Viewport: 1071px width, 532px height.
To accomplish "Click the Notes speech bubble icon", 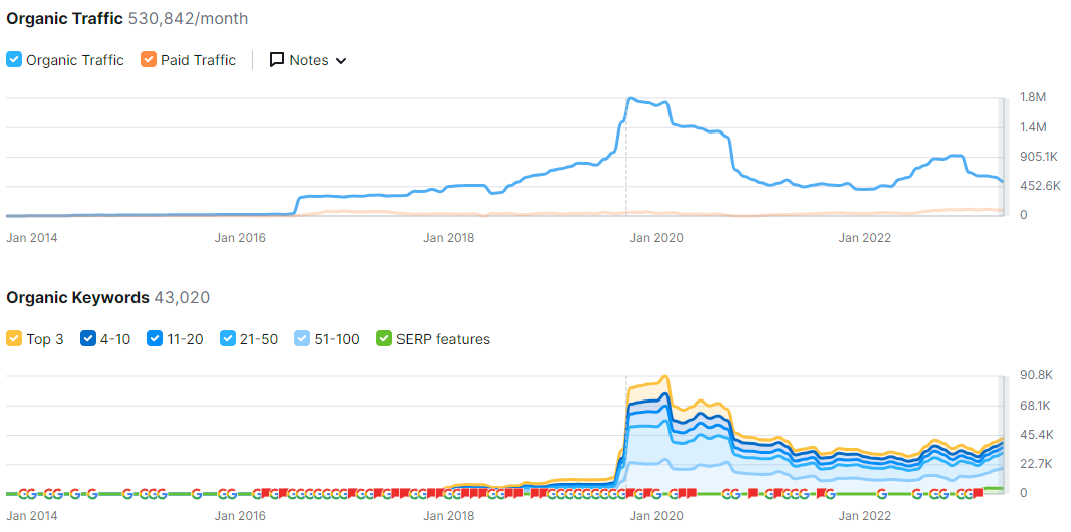I will click(x=277, y=60).
